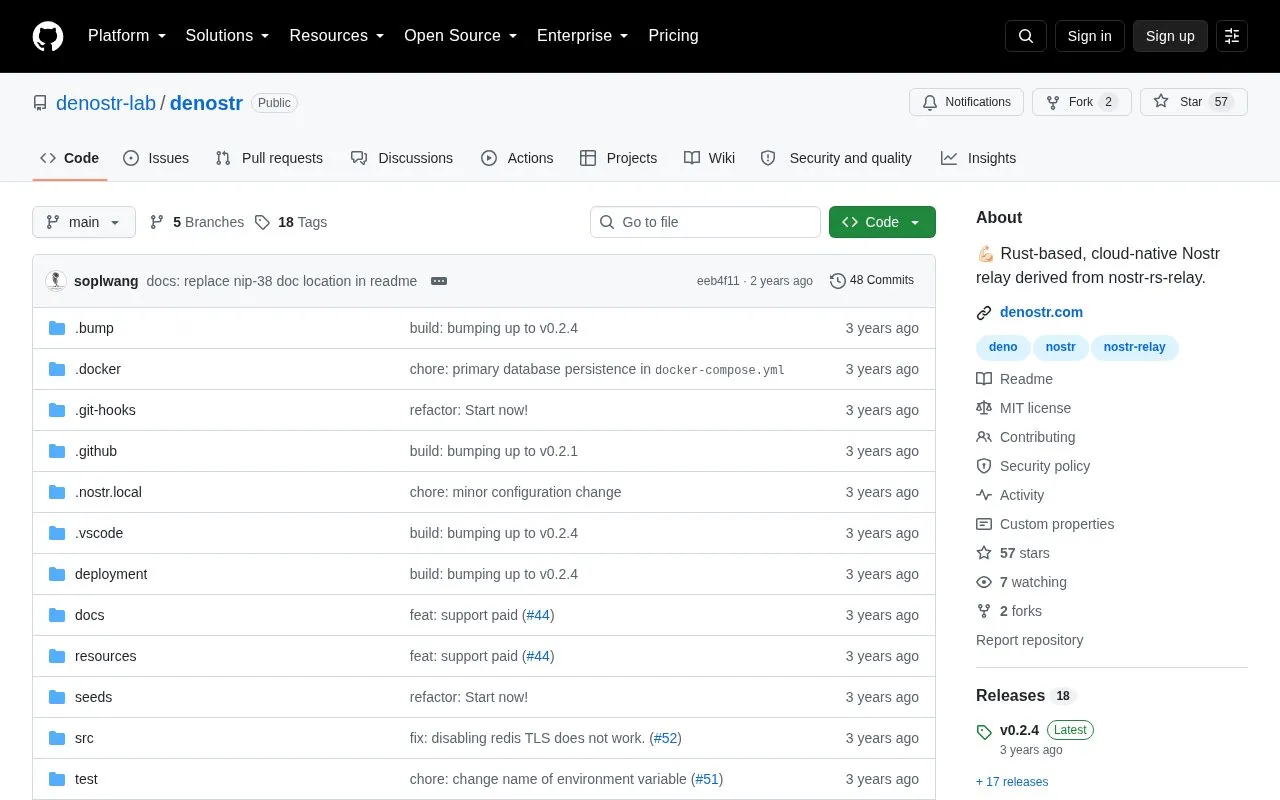Image resolution: width=1280 pixels, height=800 pixels.
Task: Star the denostr repository
Action: tap(1194, 102)
